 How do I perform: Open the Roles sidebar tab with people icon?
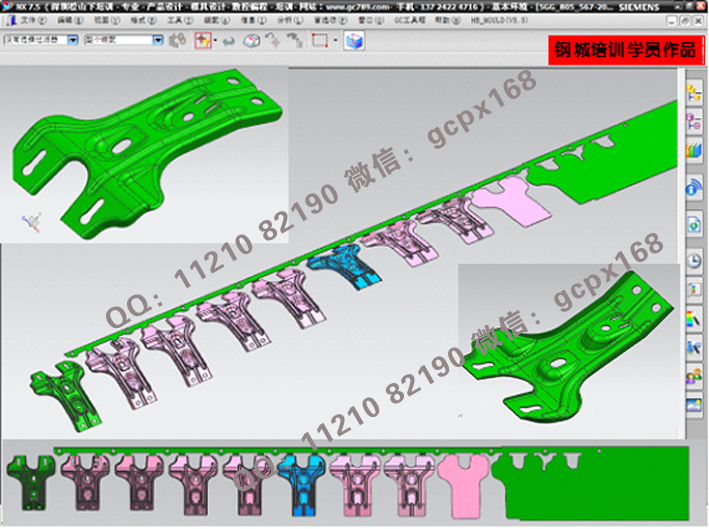(694, 378)
